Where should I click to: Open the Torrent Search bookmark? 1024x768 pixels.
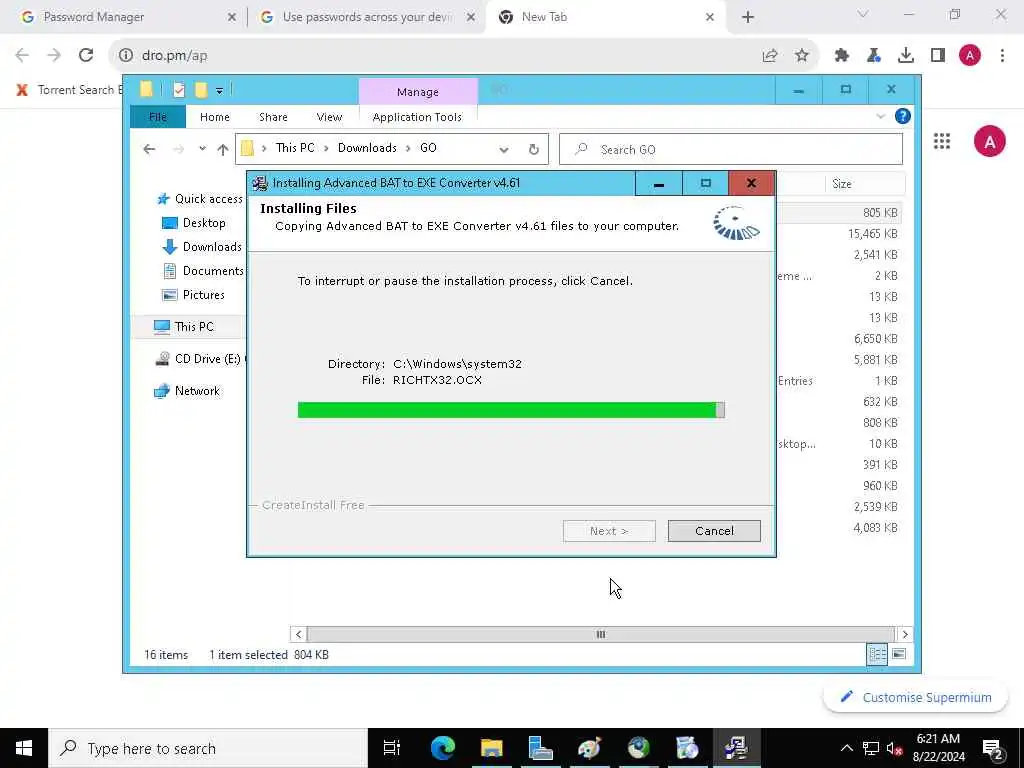[x=70, y=90]
